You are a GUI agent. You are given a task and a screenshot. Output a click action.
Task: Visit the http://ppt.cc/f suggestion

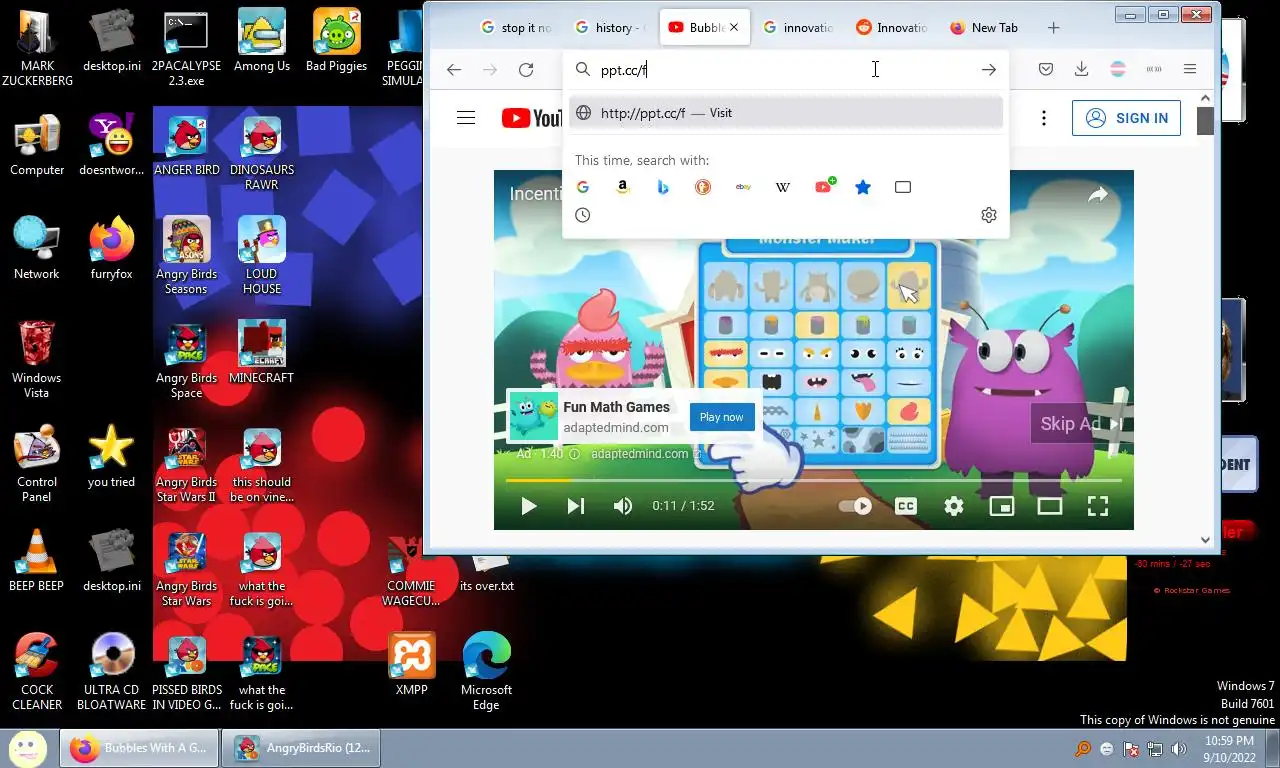(x=786, y=113)
